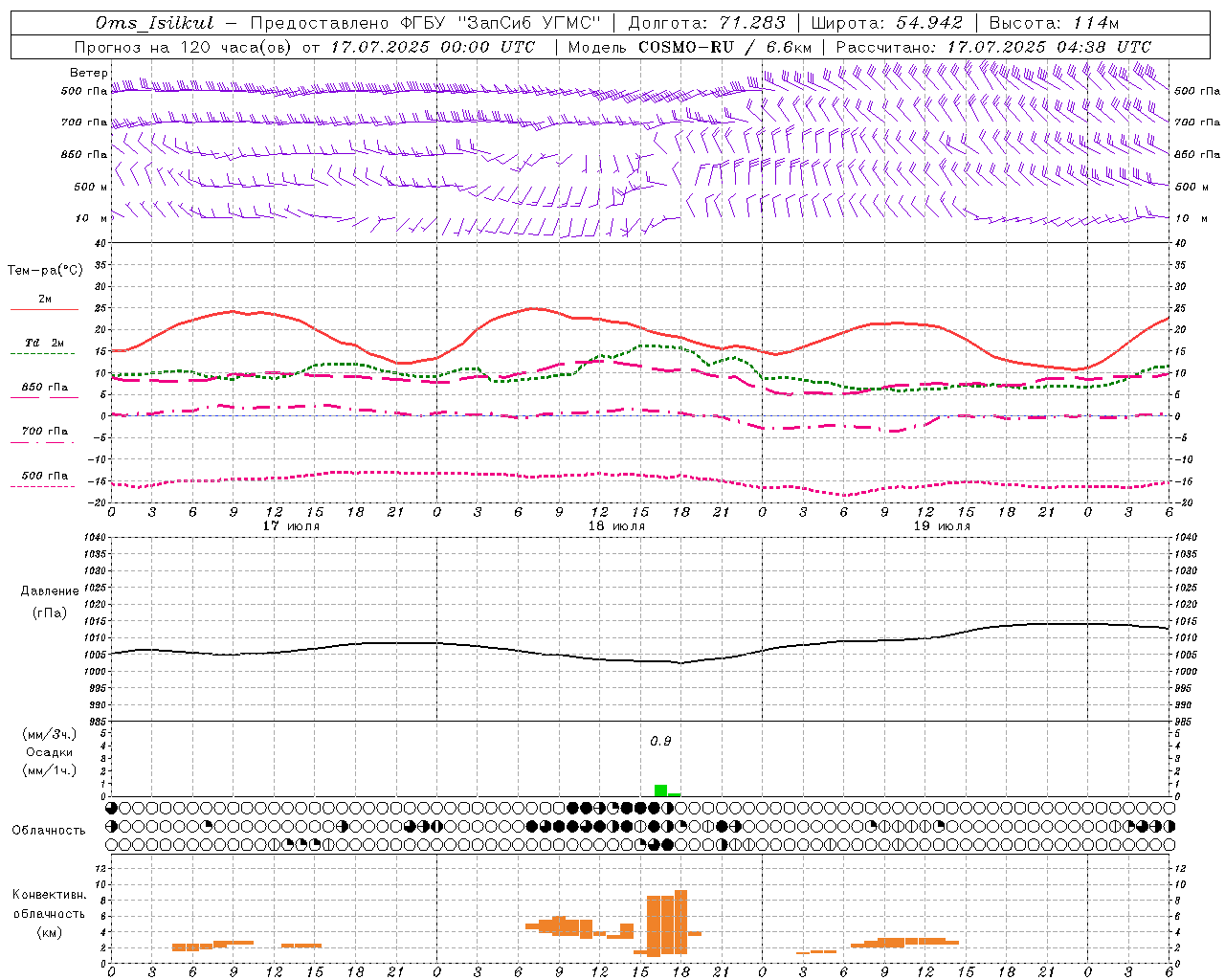1225x980 pixels.
Task: Click the '19 июля' date label
Action: [x=942, y=525]
